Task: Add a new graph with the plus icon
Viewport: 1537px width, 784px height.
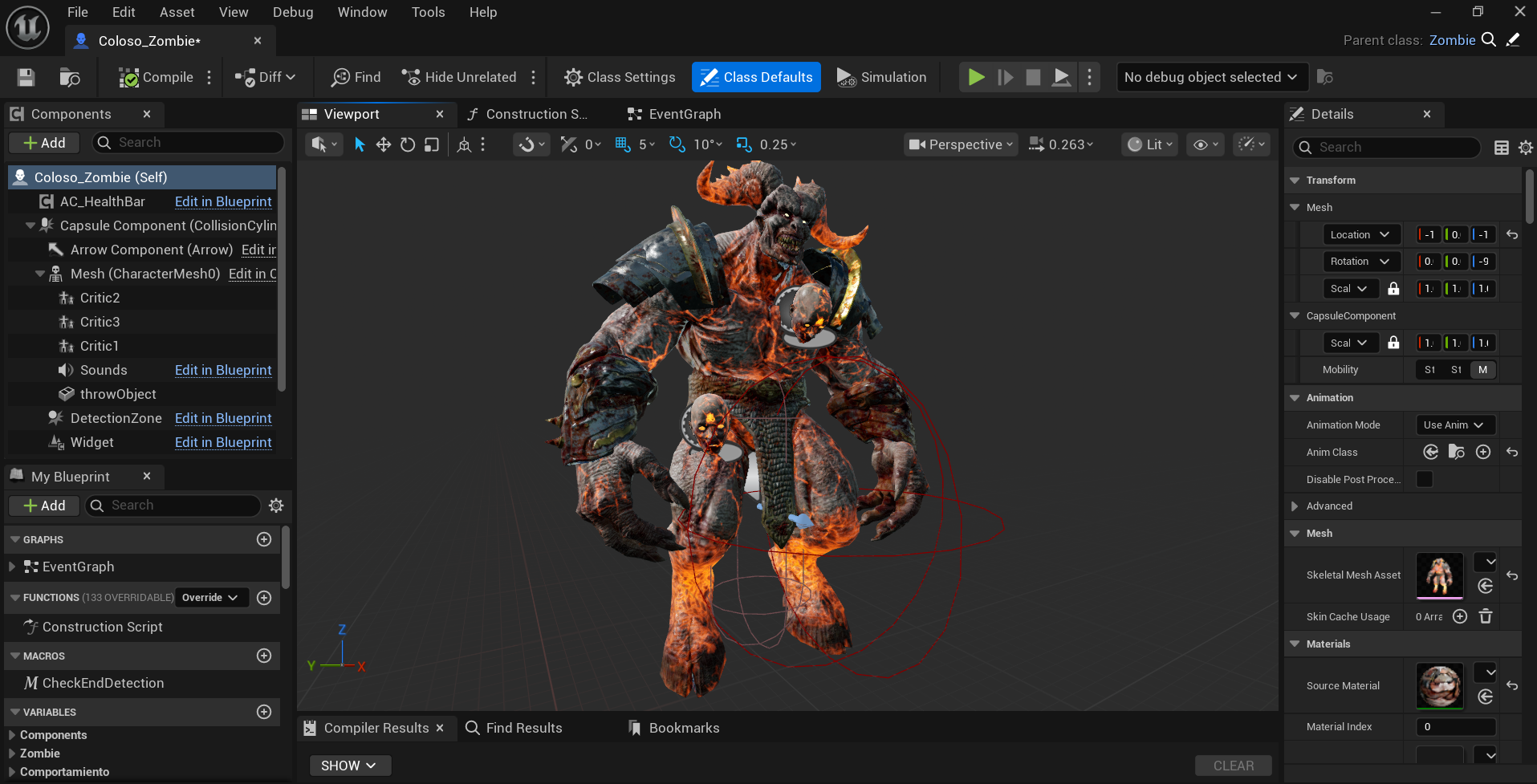Action: point(264,539)
